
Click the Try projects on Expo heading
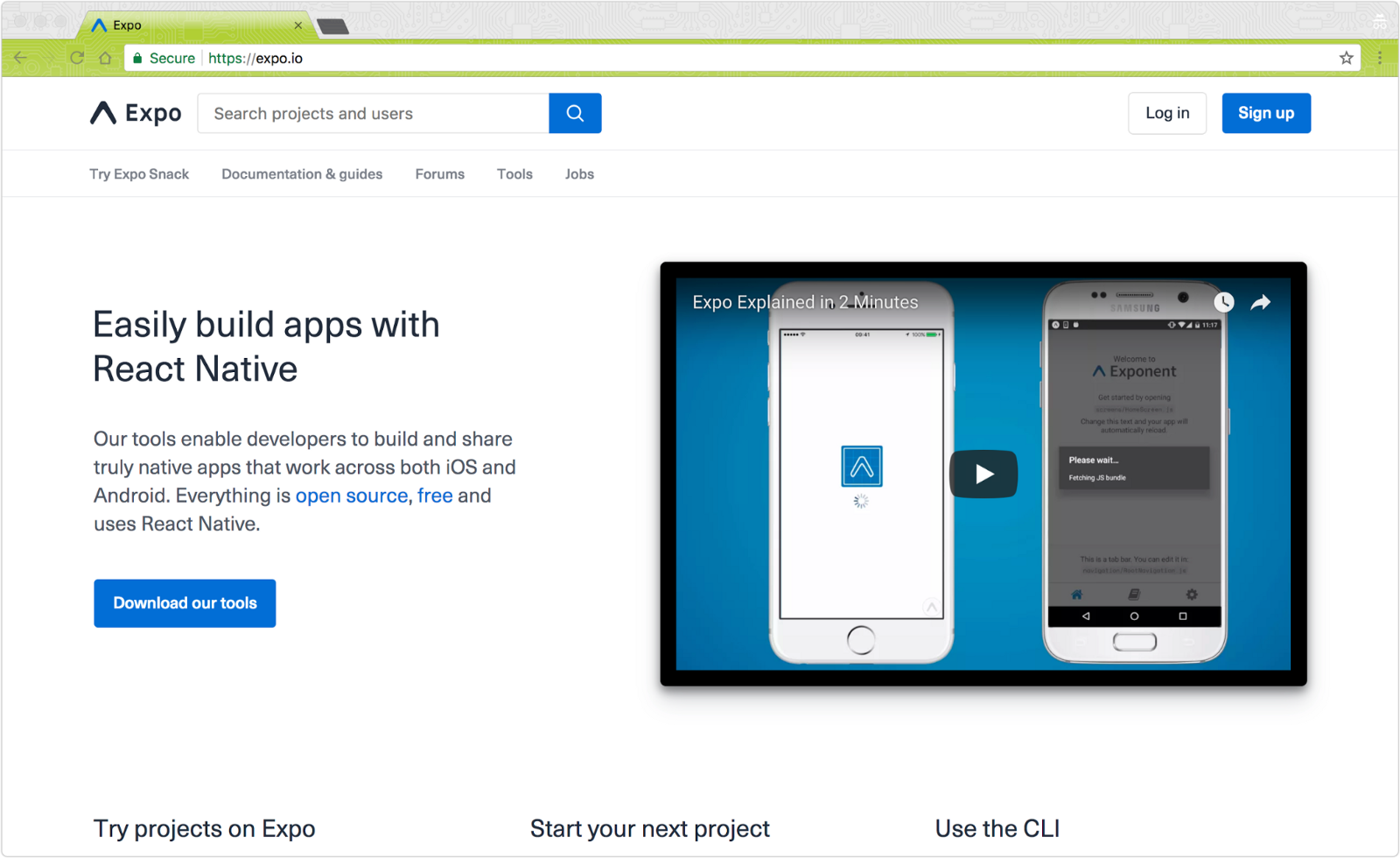tap(204, 828)
